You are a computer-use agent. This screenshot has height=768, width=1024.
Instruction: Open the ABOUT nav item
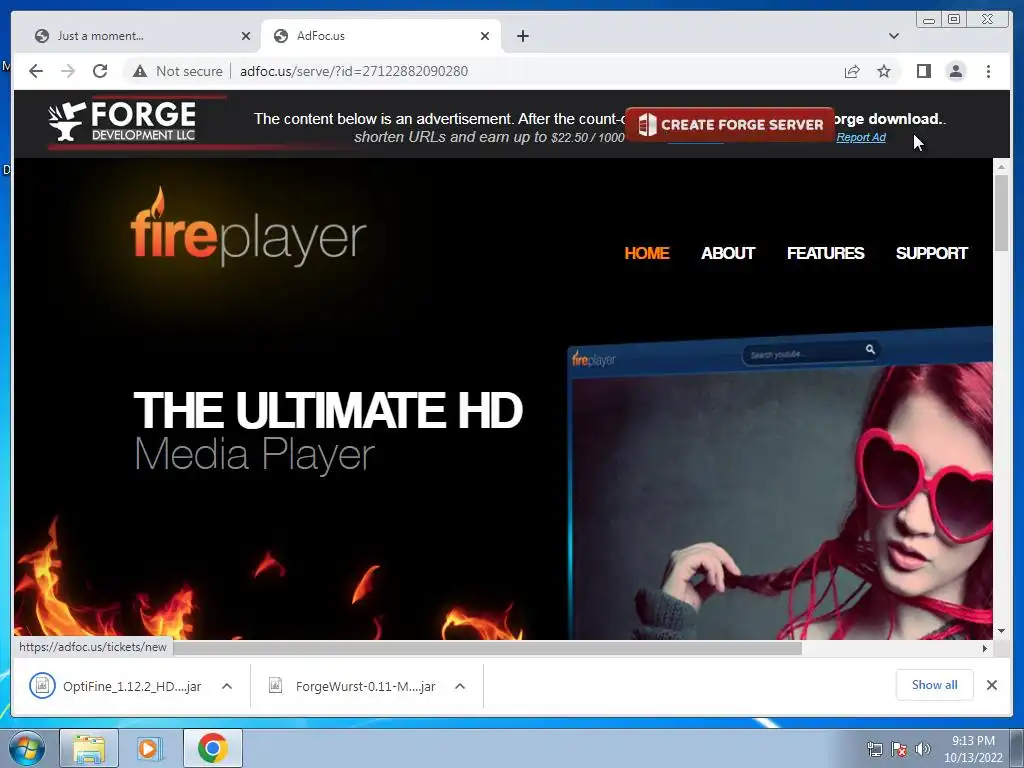point(728,253)
